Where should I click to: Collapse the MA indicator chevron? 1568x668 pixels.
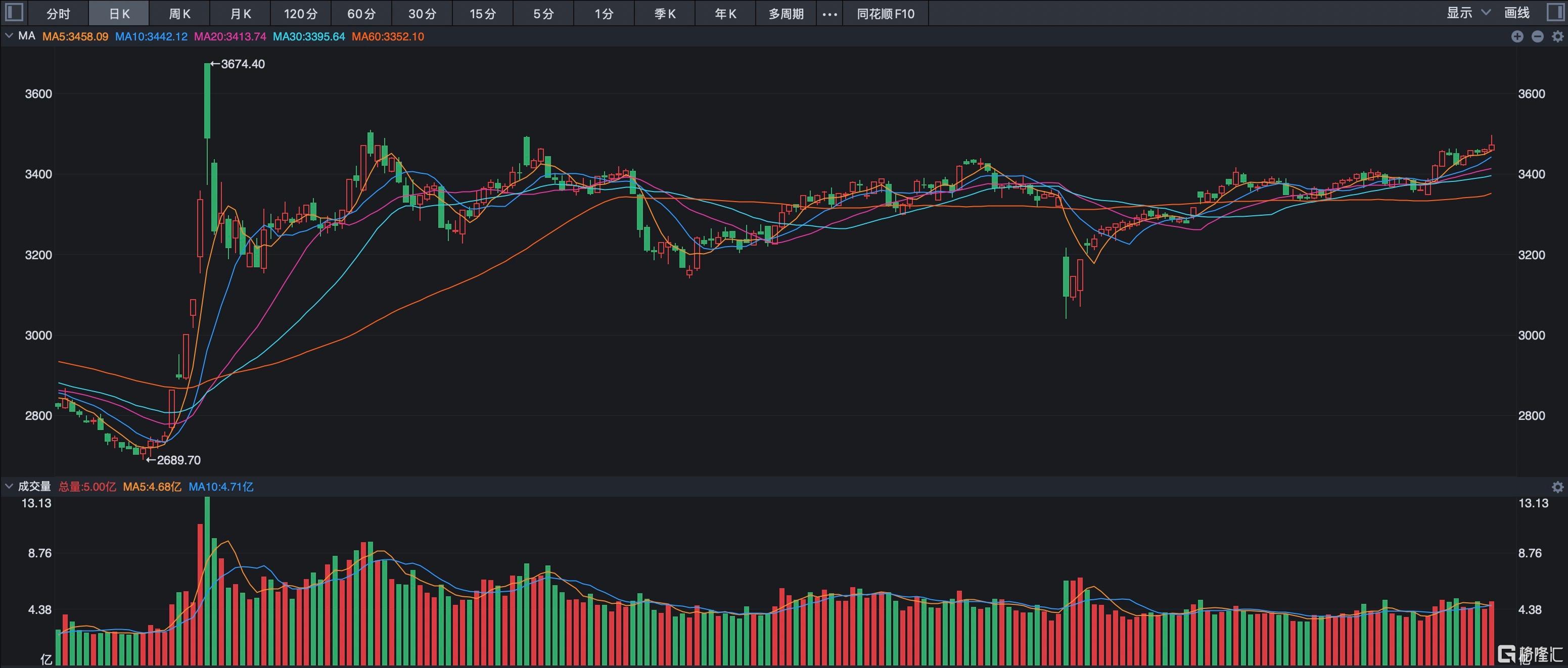click(x=9, y=36)
